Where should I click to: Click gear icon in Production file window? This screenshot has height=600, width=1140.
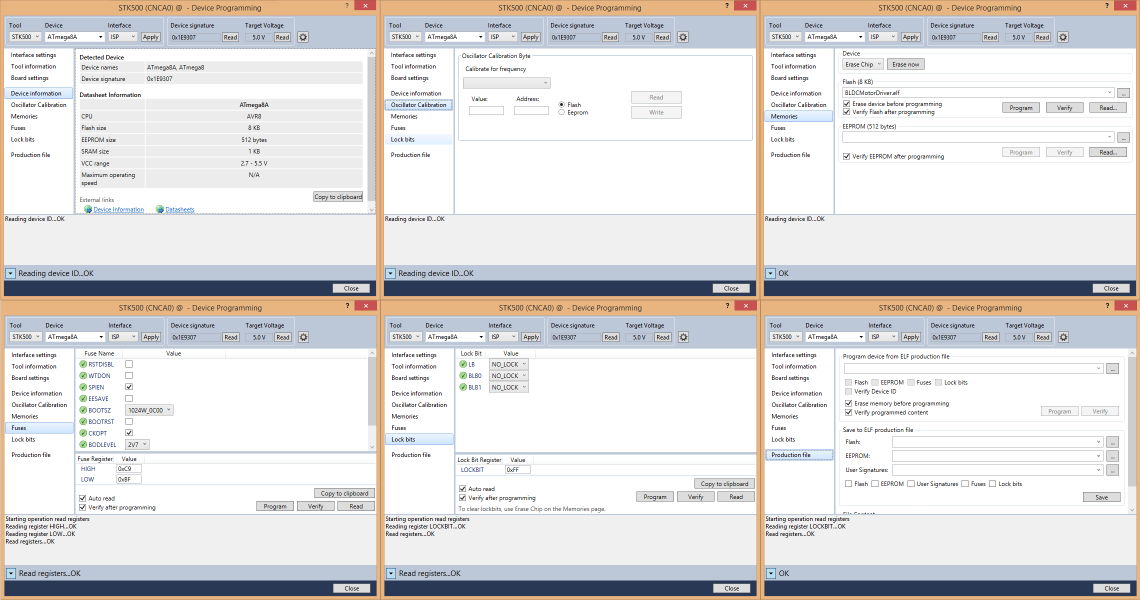(1064, 337)
